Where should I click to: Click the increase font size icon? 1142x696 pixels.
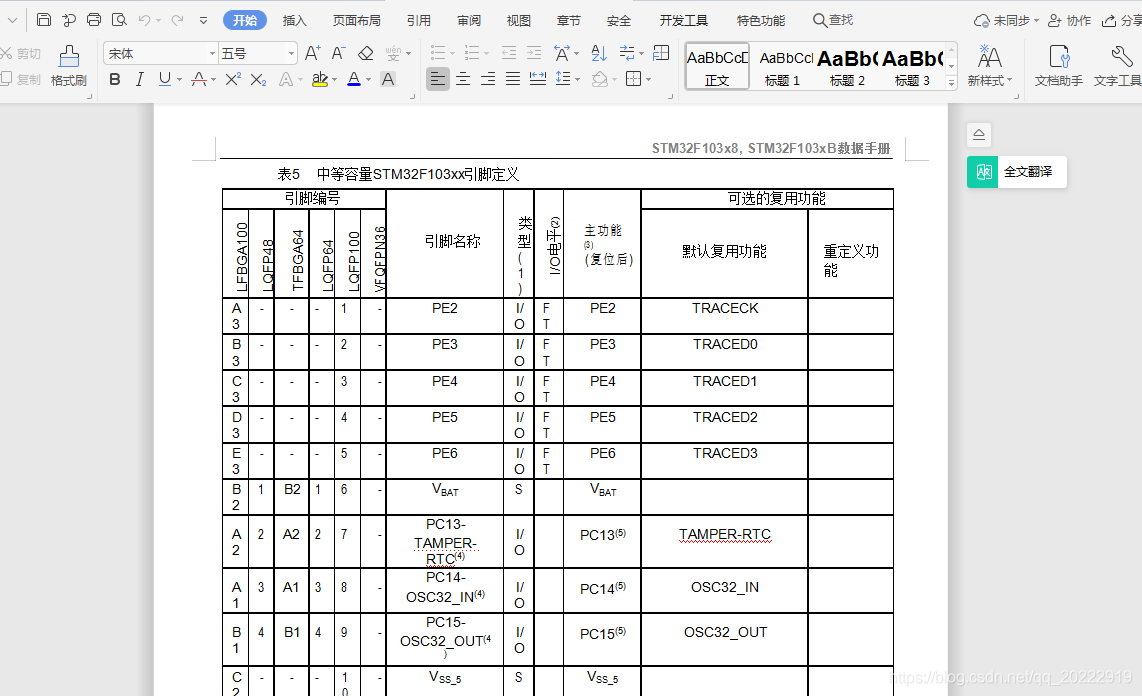[312, 54]
